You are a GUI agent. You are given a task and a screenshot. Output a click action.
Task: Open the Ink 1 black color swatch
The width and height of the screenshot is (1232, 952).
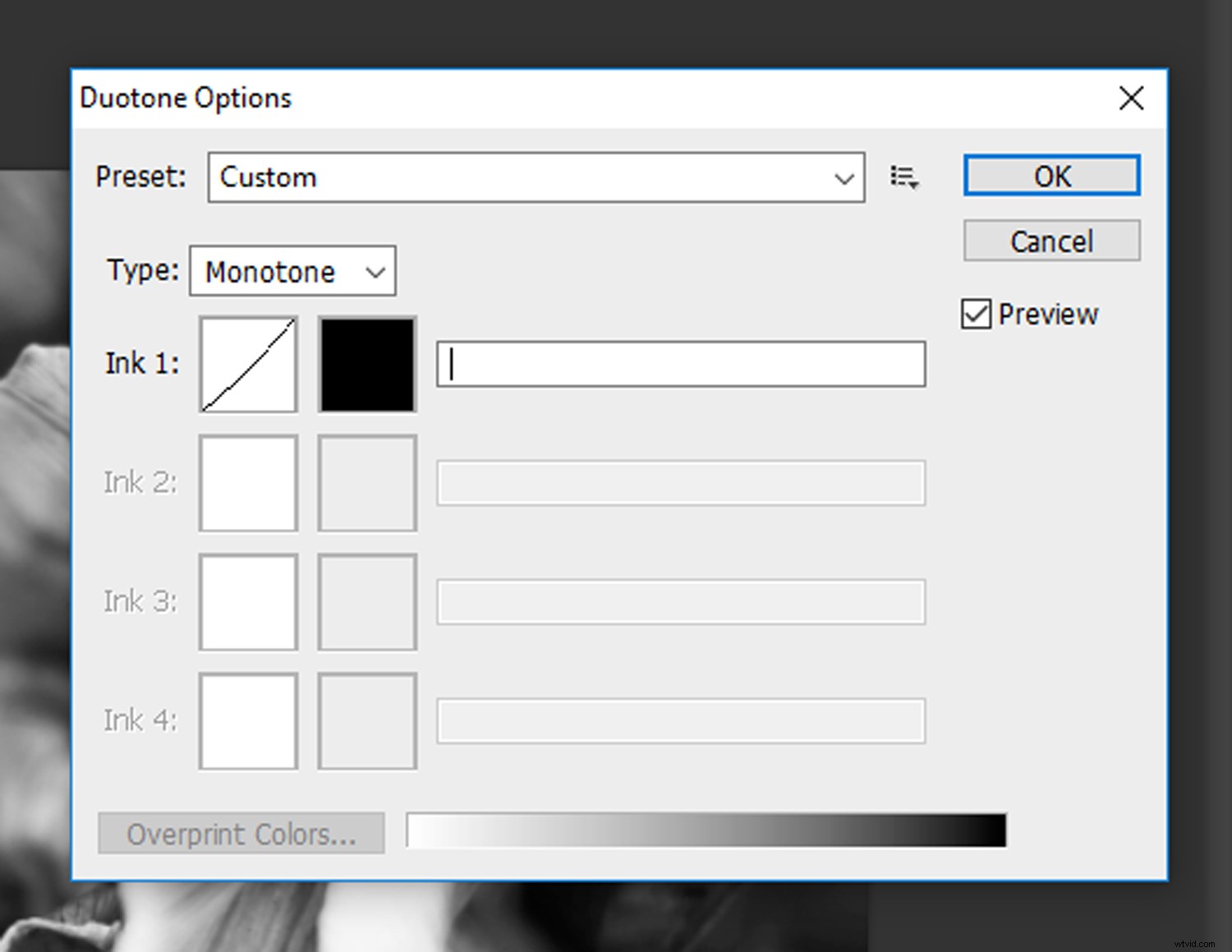tap(366, 364)
